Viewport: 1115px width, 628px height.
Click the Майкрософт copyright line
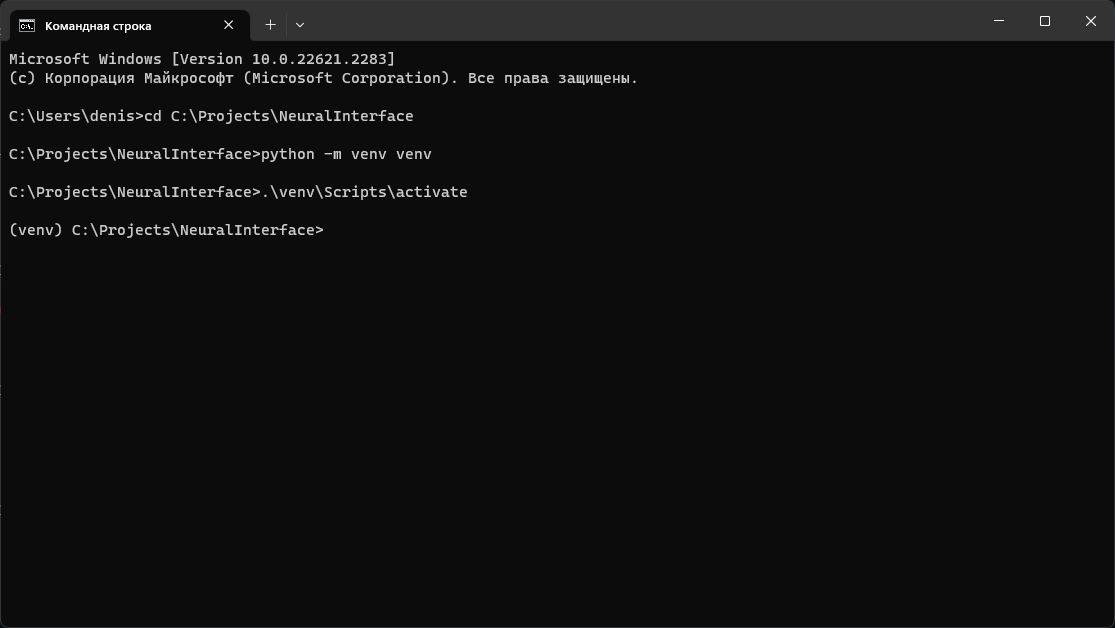pyautogui.click(x=320, y=77)
